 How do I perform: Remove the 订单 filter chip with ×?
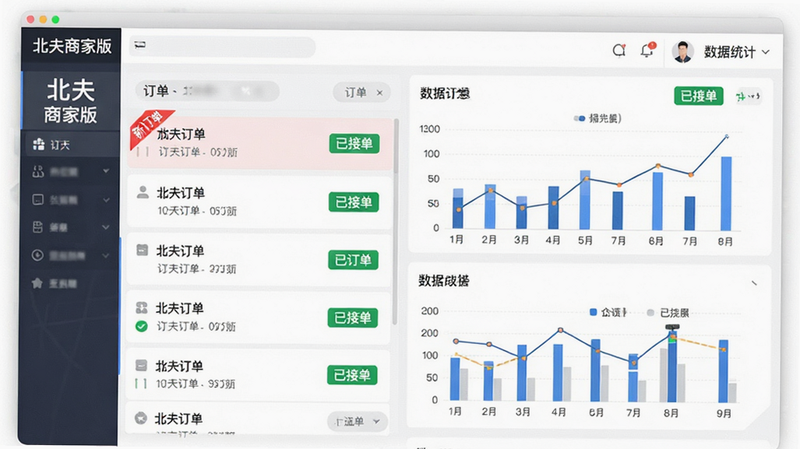pos(380,93)
